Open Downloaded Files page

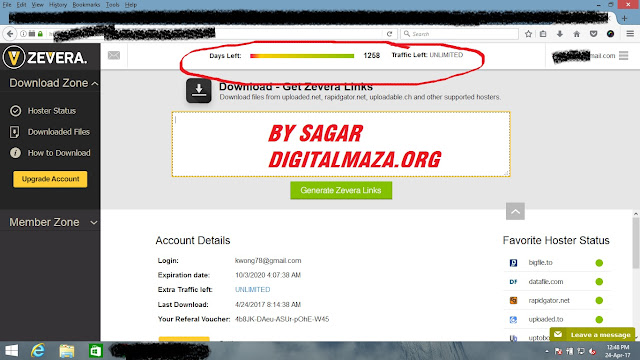50,132
